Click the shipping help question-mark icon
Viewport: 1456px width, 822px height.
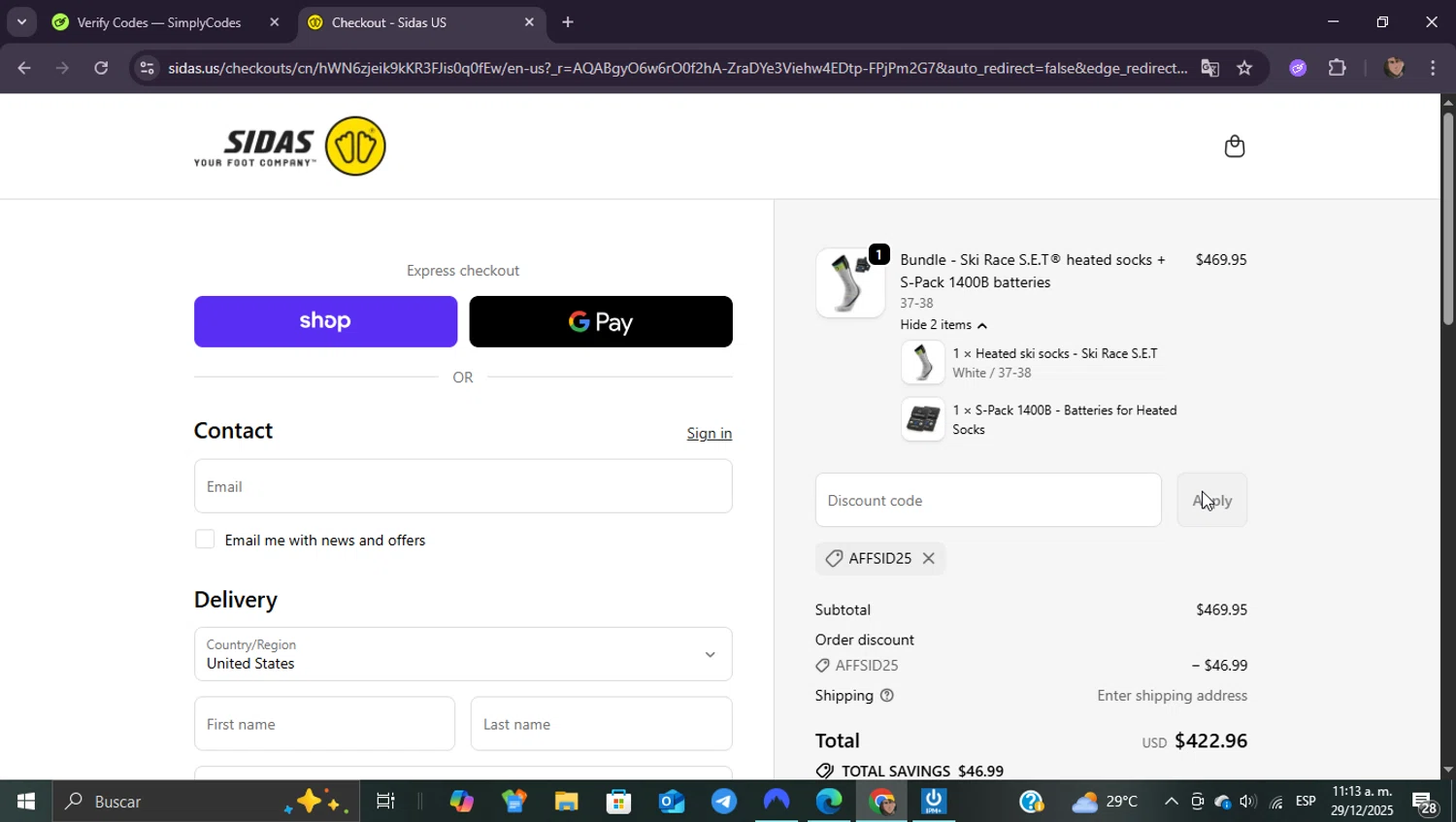pos(886,696)
